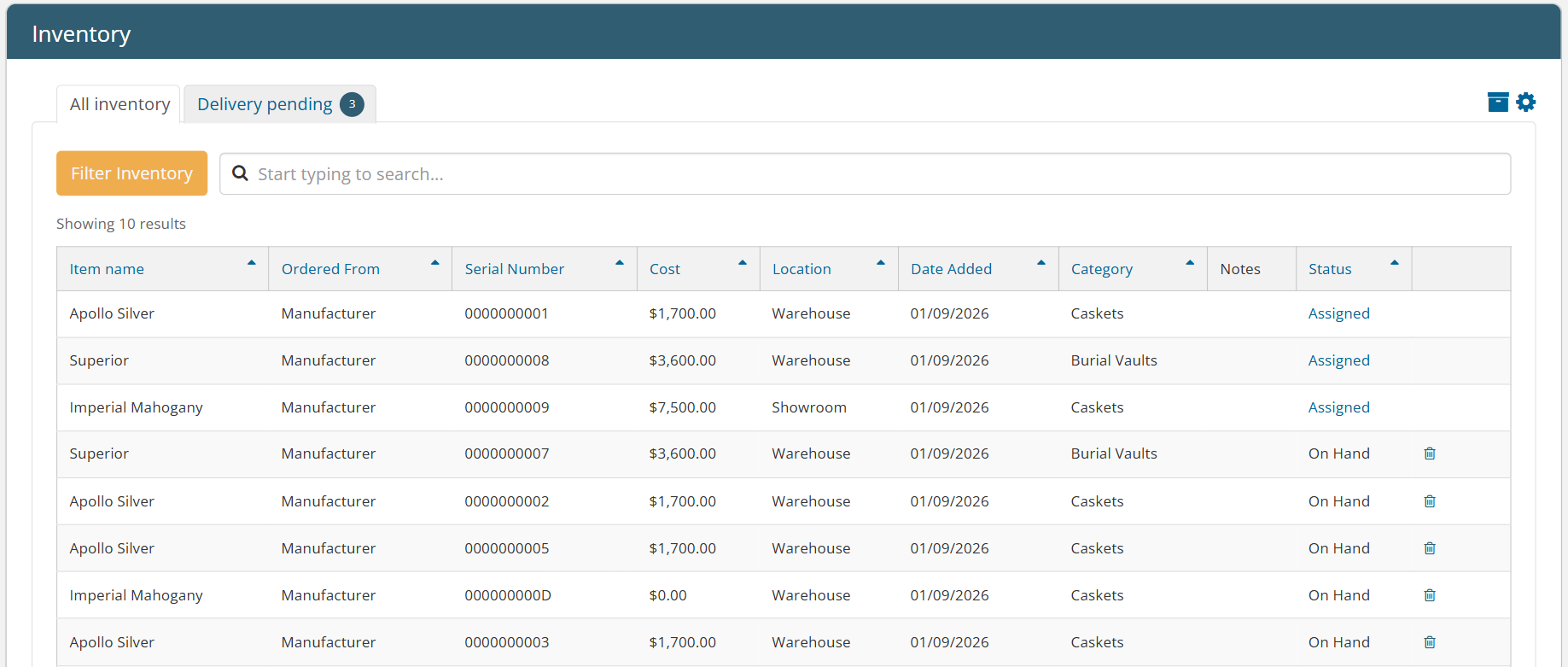Delete Apollo Silver serial 0000000003
Screen dimensions: 1568x667
pyautogui.click(x=1430, y=642)
